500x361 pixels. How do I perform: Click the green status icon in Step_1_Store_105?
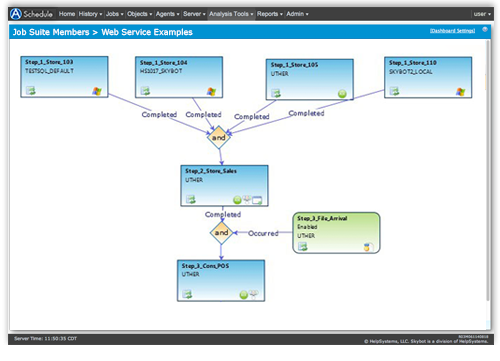click(342, 94)
